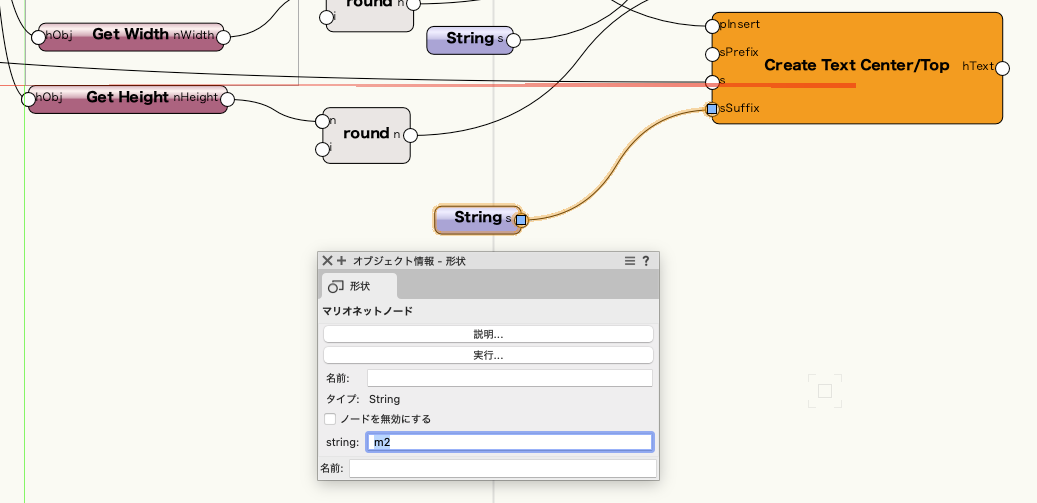Click the hObj input port of Get Height
The image size is (1037, 503).
28,99
